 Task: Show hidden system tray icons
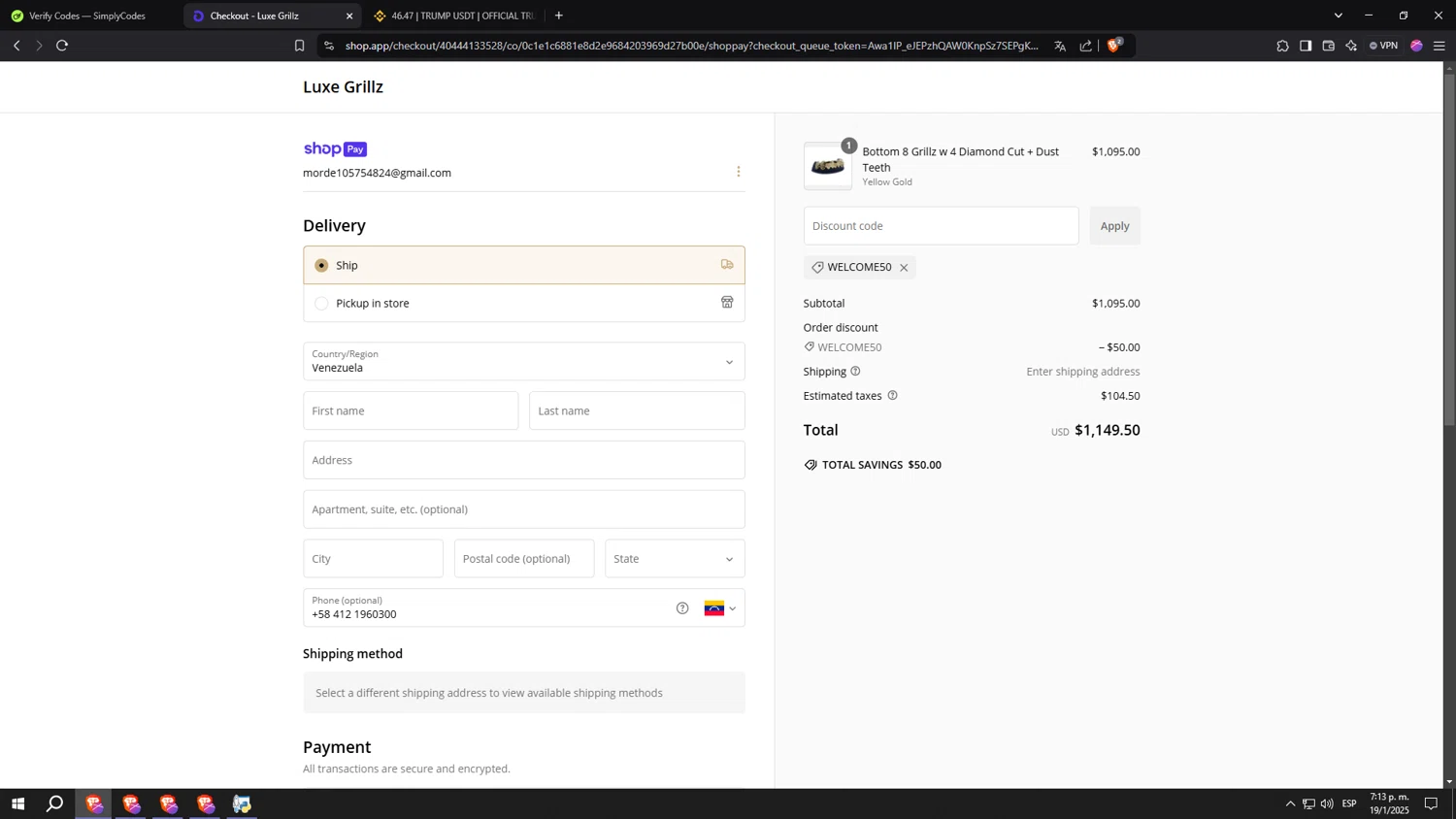coord(1290,803)
